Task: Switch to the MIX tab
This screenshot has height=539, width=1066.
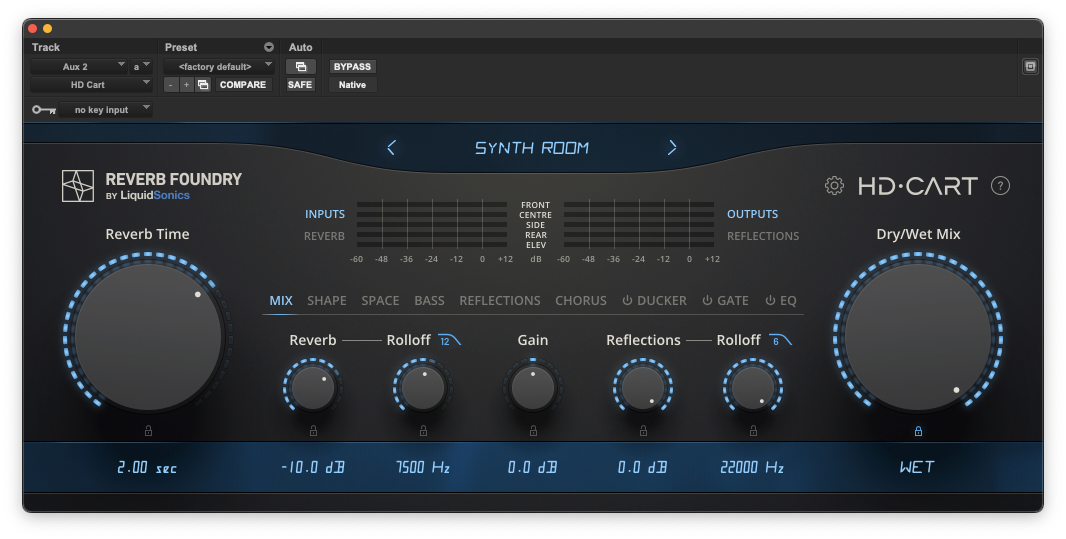Action: pyautogui.click(x=281, y=300)
